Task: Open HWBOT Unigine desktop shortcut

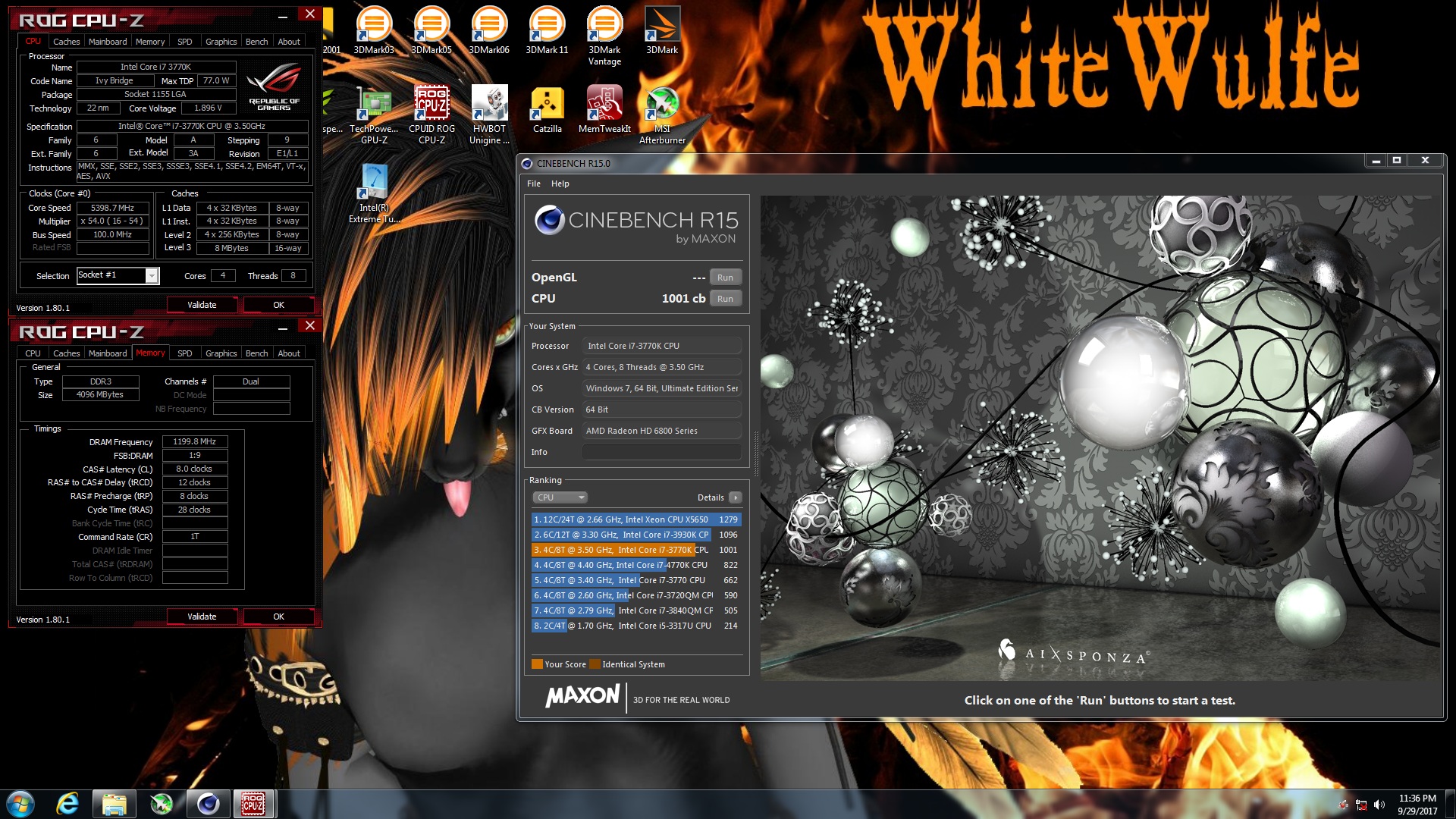Action: tap(489, 115)
